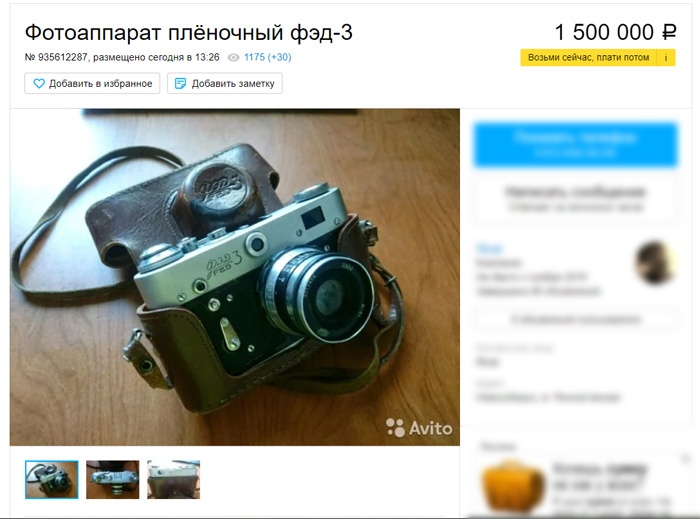Click the orange bag ad image

tap(513, 487)
